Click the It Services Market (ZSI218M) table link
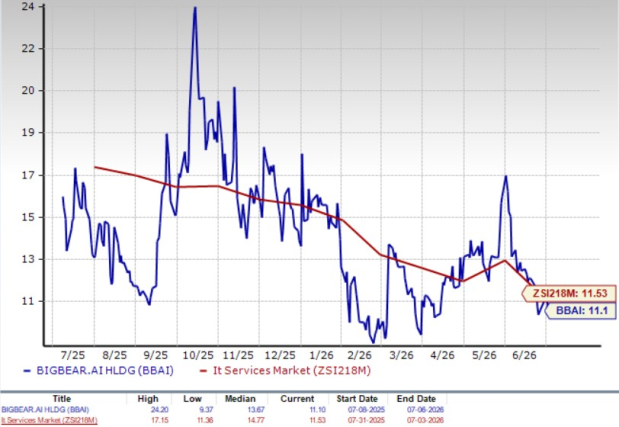Screen dimensions: 619x427 [49, 420]
